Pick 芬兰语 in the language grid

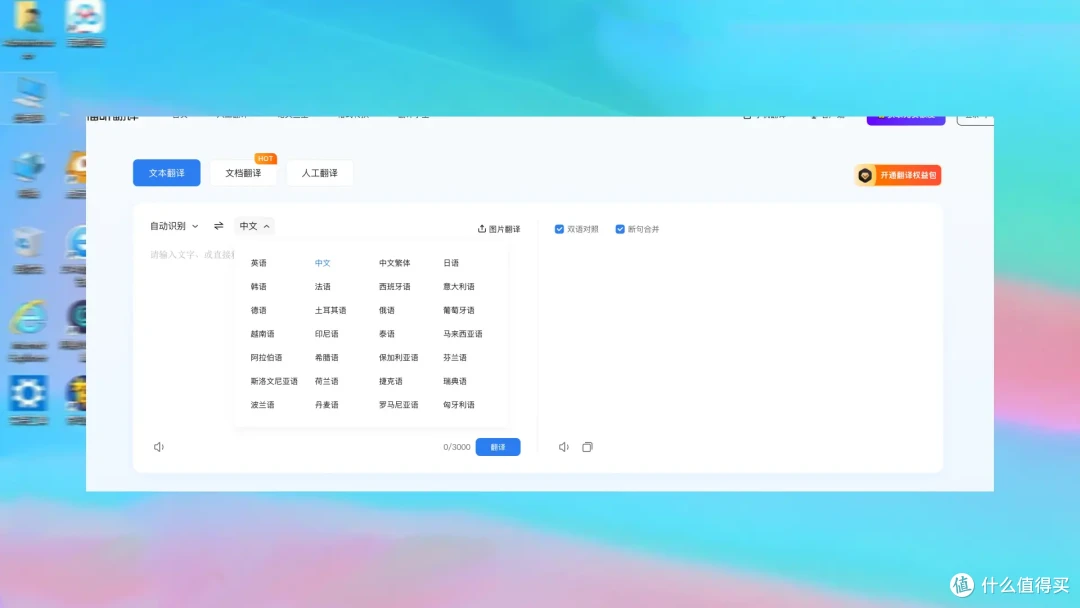(455, 358)
